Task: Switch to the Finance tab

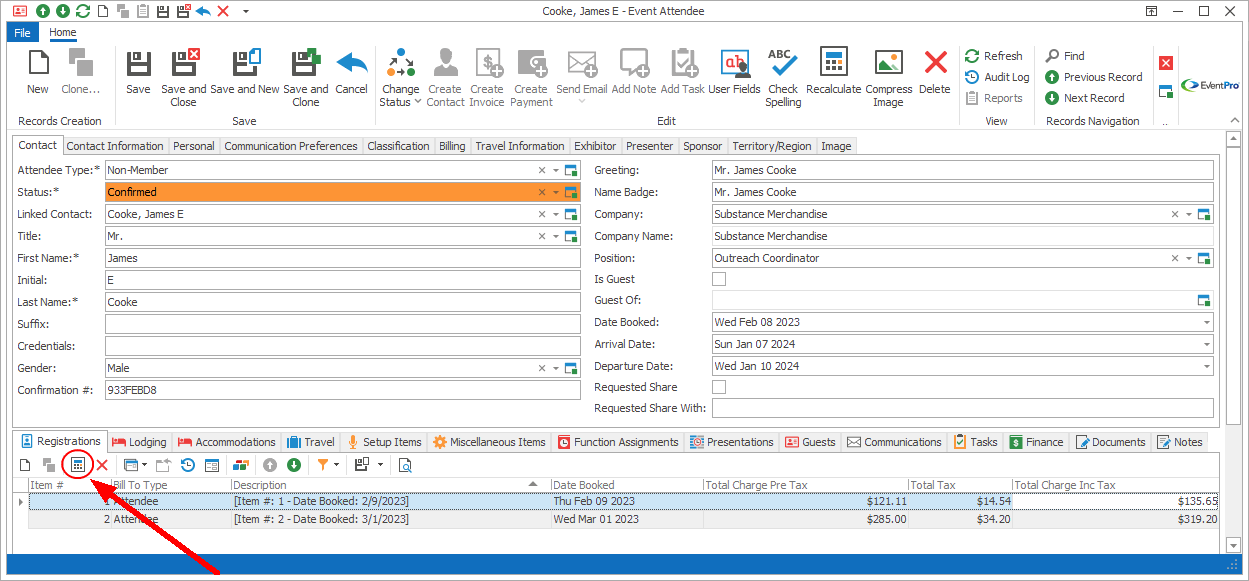Action: pos(1036,442)
